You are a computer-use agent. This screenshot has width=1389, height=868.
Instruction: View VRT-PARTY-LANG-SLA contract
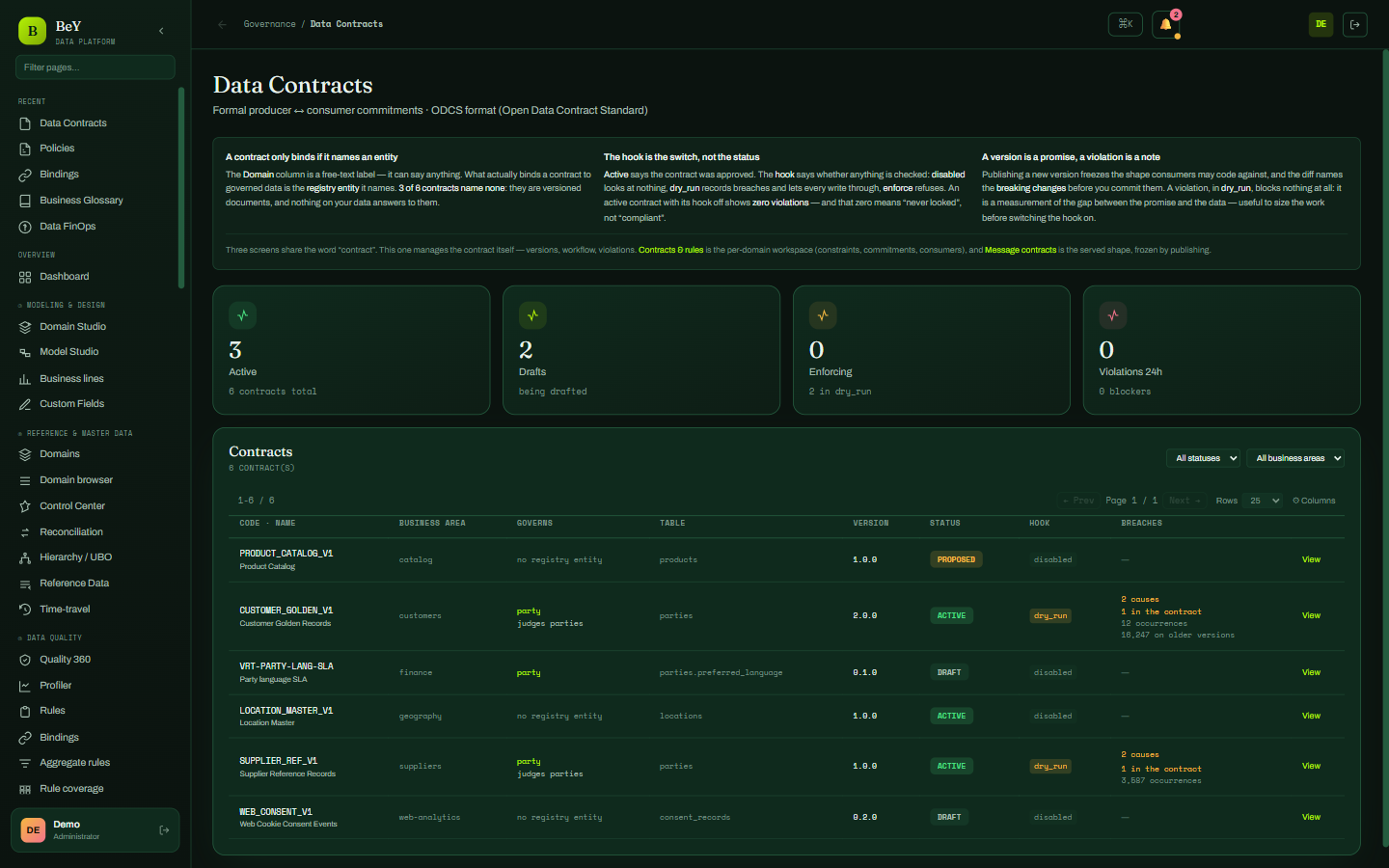click(1311, 672)
